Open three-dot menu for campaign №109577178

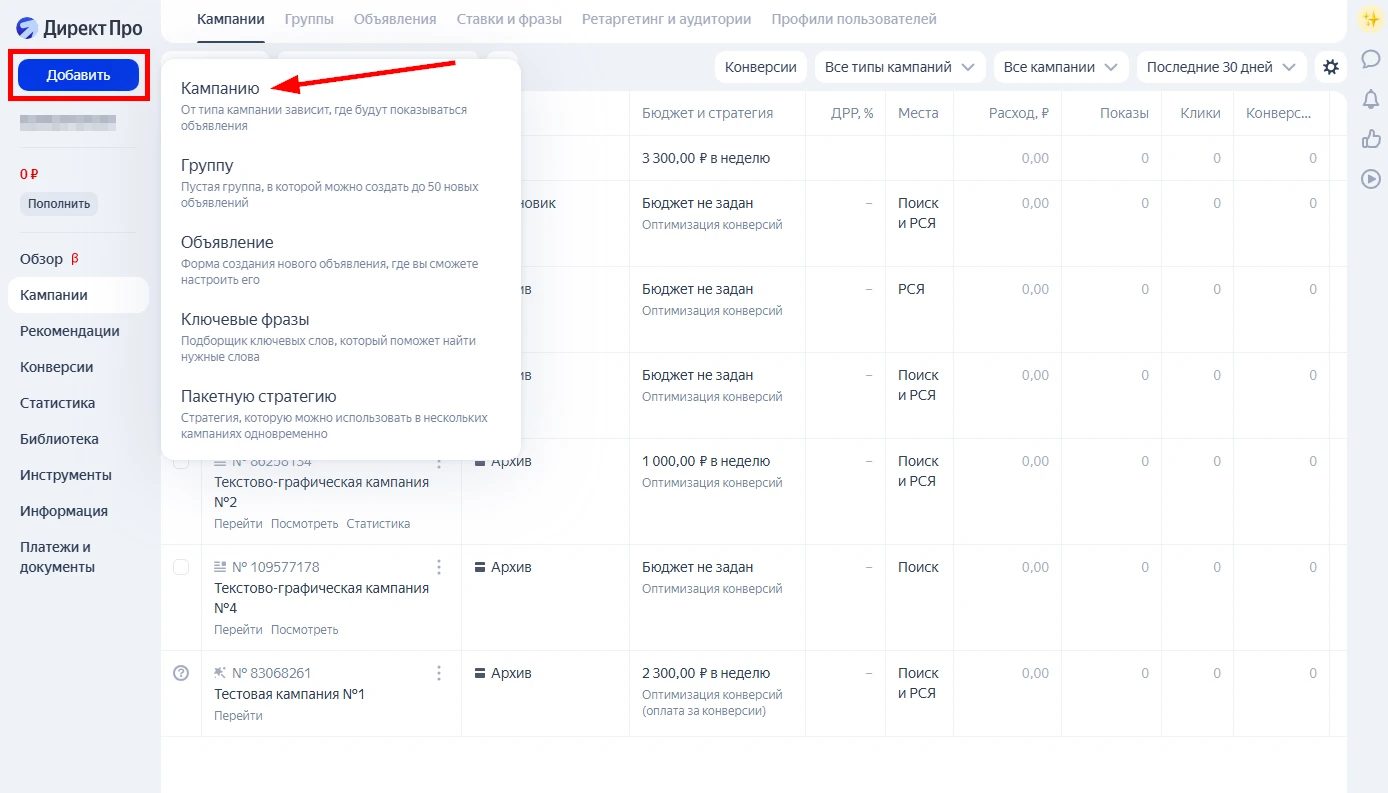[439, 568]
